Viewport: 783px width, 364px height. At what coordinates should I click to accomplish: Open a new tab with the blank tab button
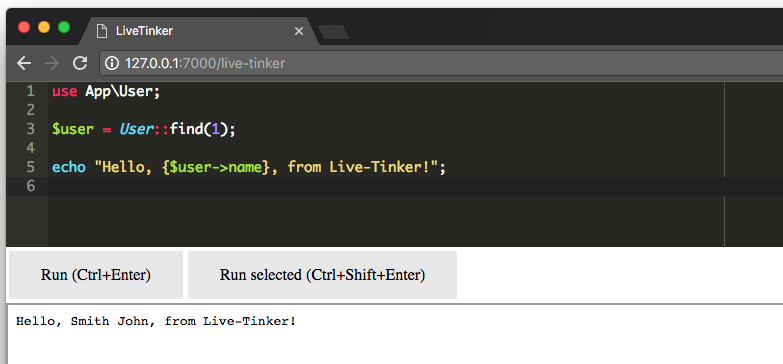click(x=333, y=32)
